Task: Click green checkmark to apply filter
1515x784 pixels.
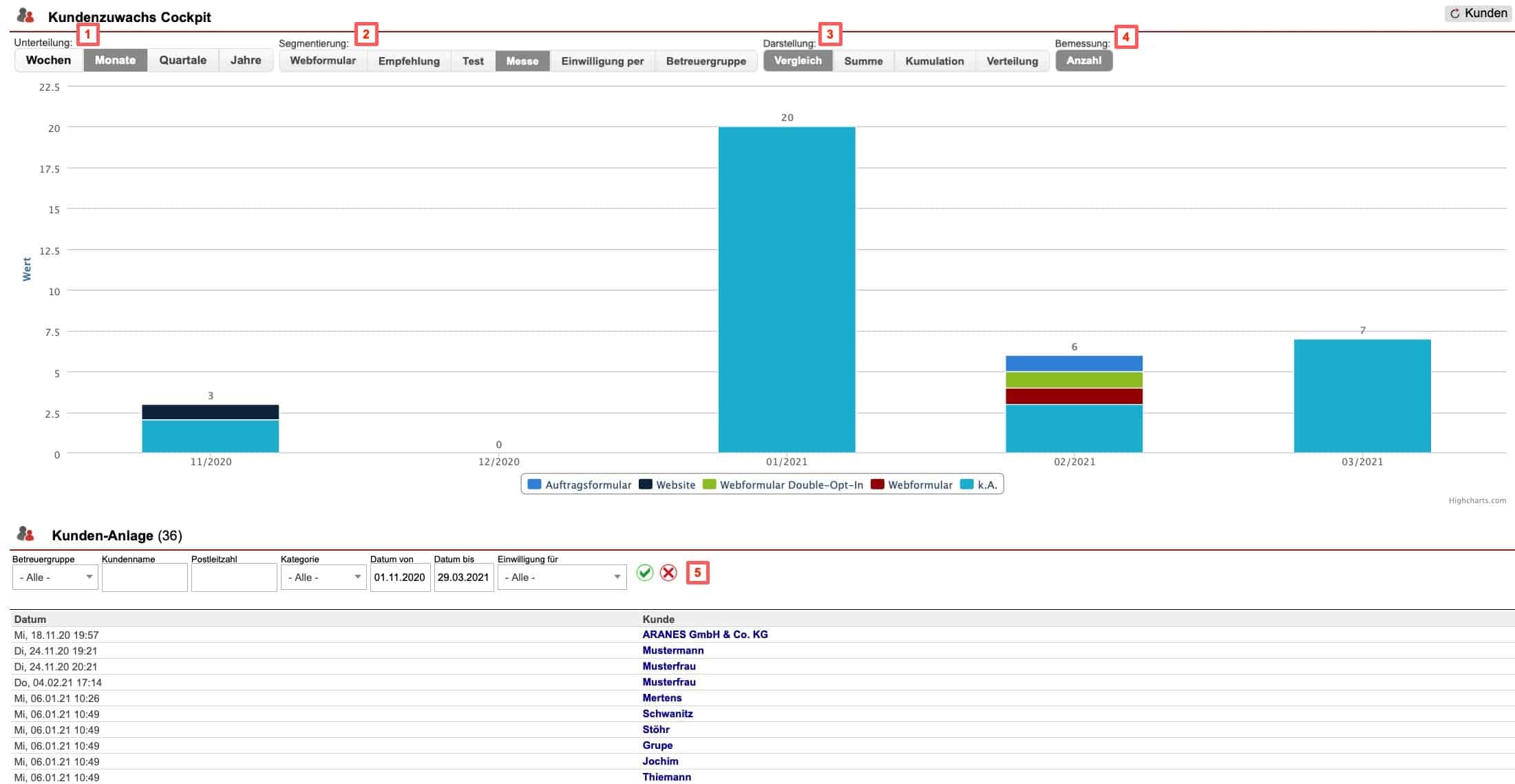Action: click(x=644, y=573)
